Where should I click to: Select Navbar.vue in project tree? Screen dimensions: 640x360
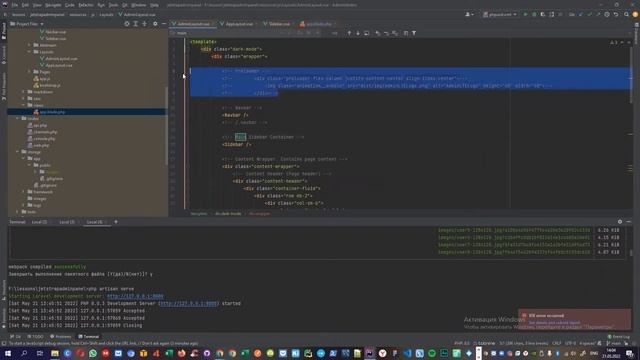(x=56, y=32)
